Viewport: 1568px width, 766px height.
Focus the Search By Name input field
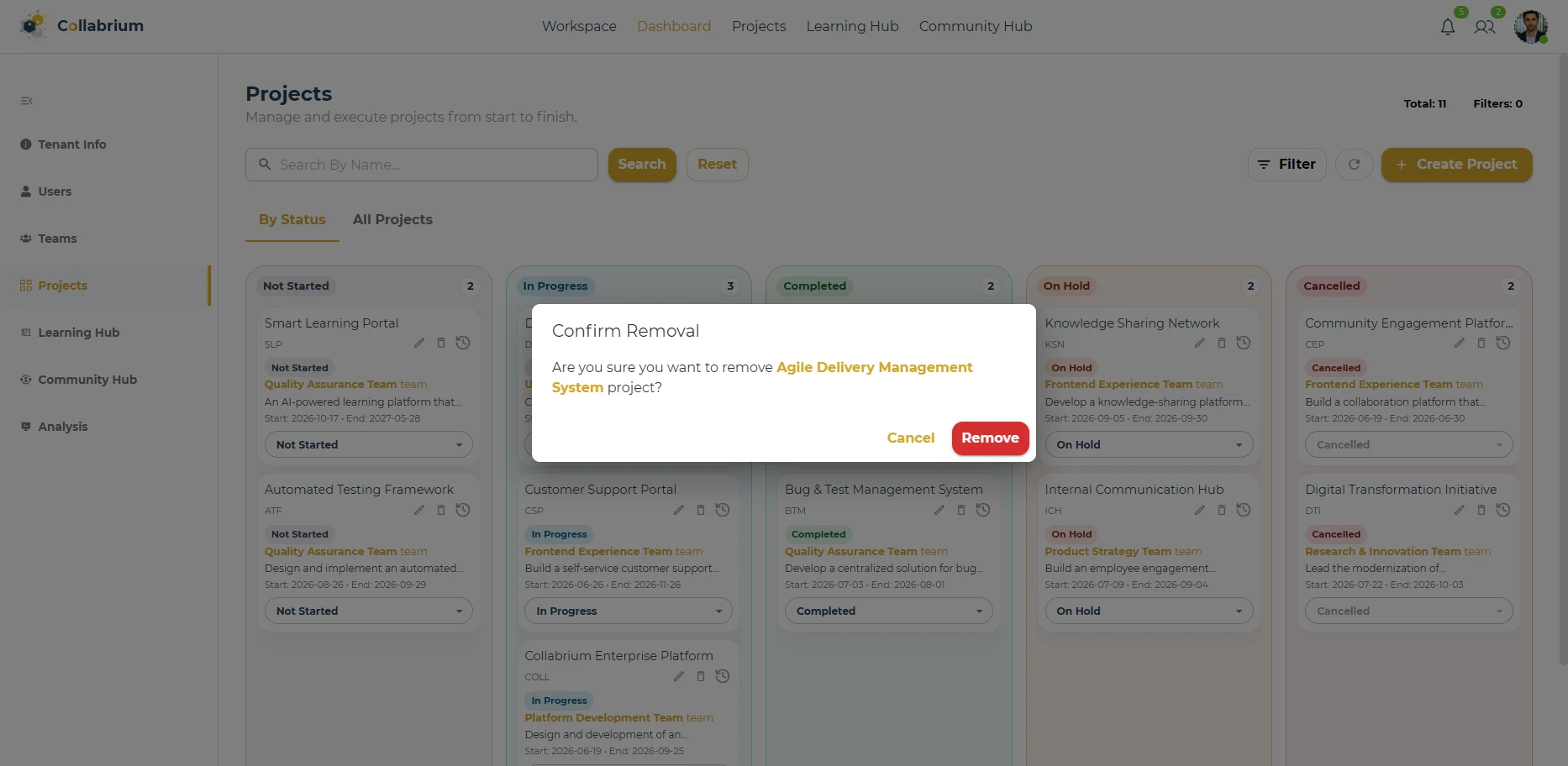click(422, 165)
